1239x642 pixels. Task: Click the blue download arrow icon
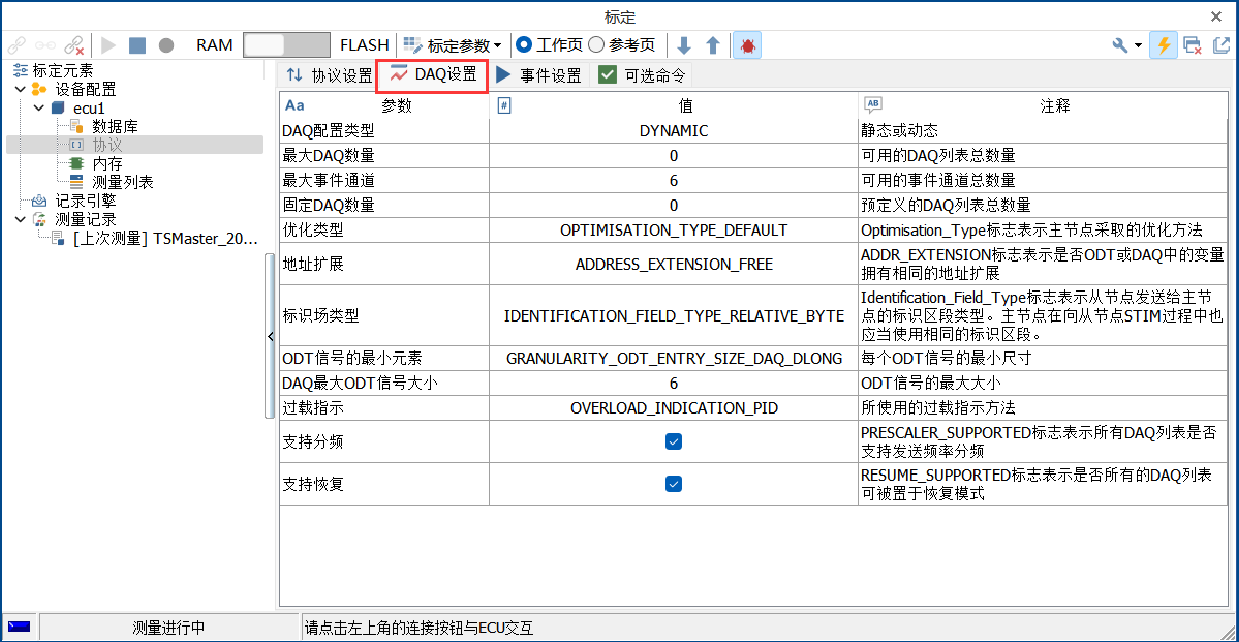pyautogui.click(x=684, y=45)
